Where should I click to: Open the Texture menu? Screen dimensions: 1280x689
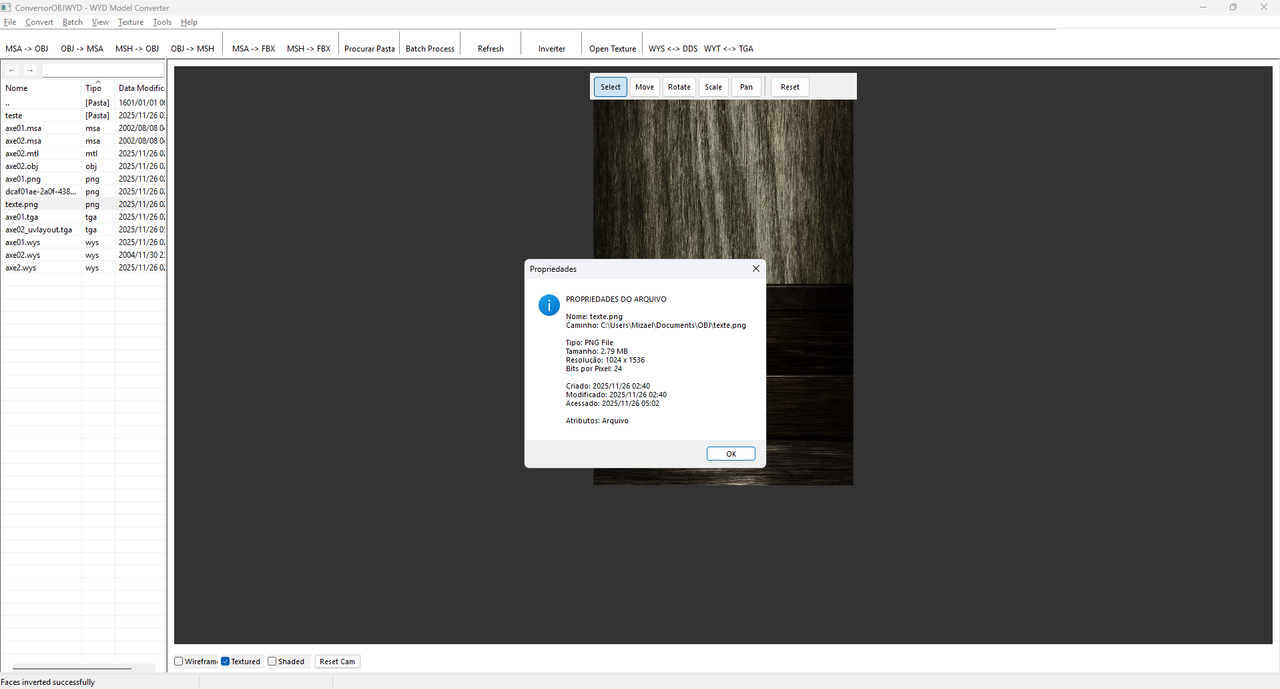131,22
